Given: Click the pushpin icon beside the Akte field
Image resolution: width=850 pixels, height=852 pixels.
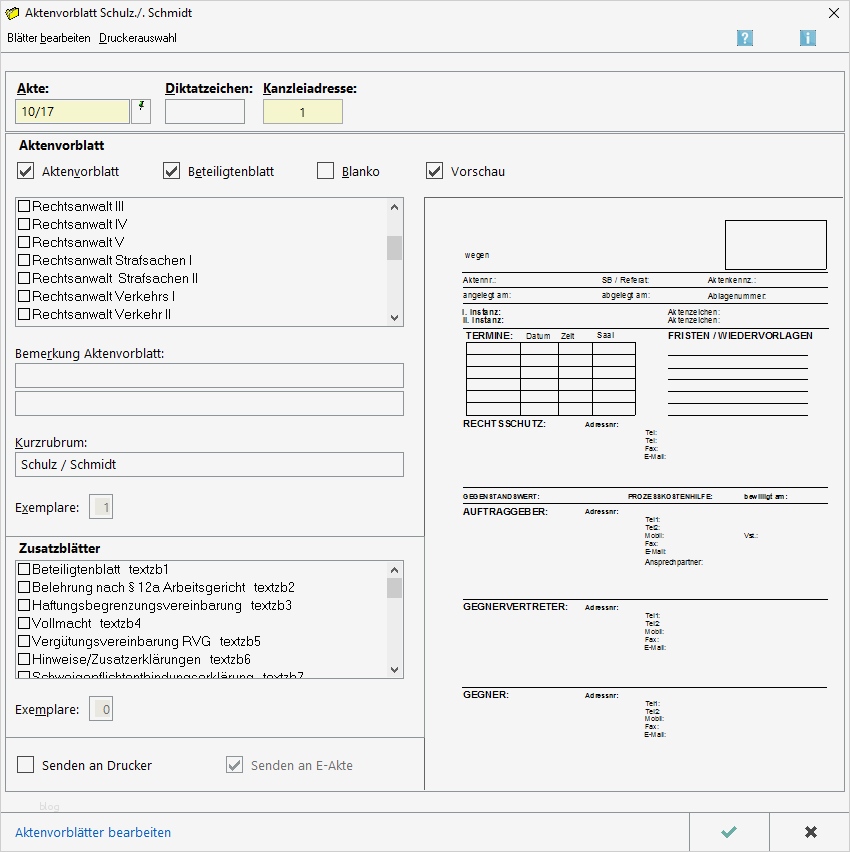Looking at the screenshot, I should point(139,111).
